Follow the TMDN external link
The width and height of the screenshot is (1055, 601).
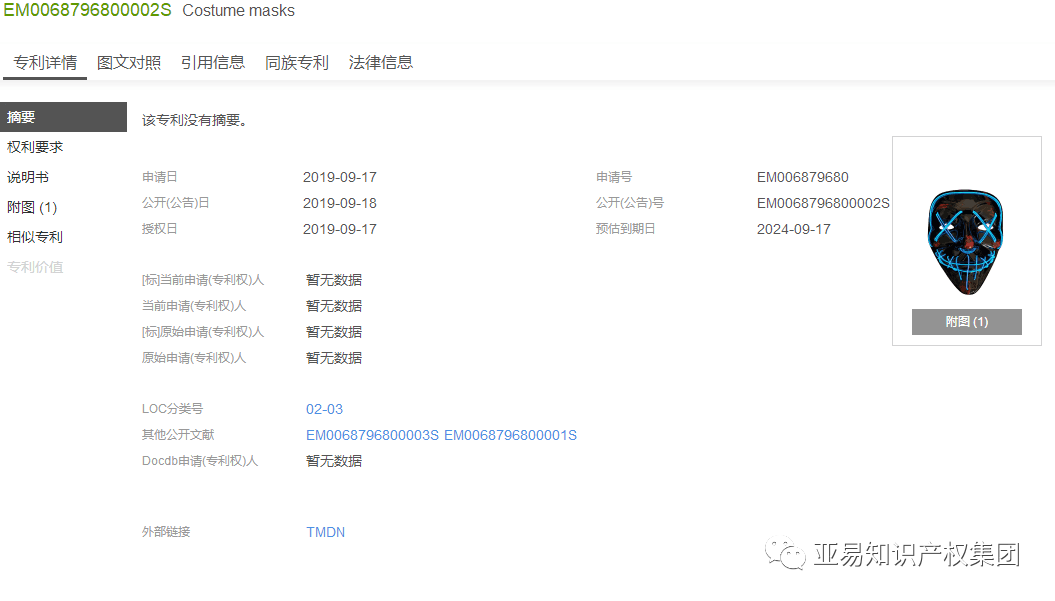325,532
